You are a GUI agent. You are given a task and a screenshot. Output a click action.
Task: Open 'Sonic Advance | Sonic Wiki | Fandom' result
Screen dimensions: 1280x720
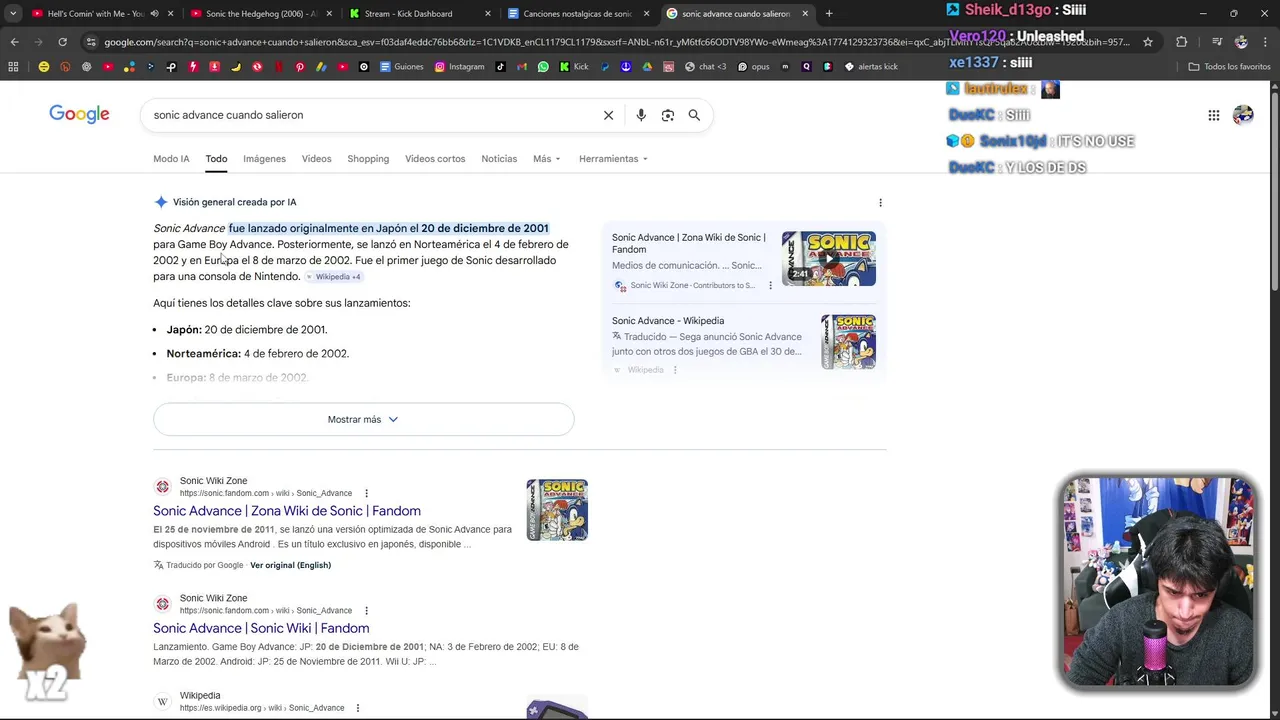[261, 628]
